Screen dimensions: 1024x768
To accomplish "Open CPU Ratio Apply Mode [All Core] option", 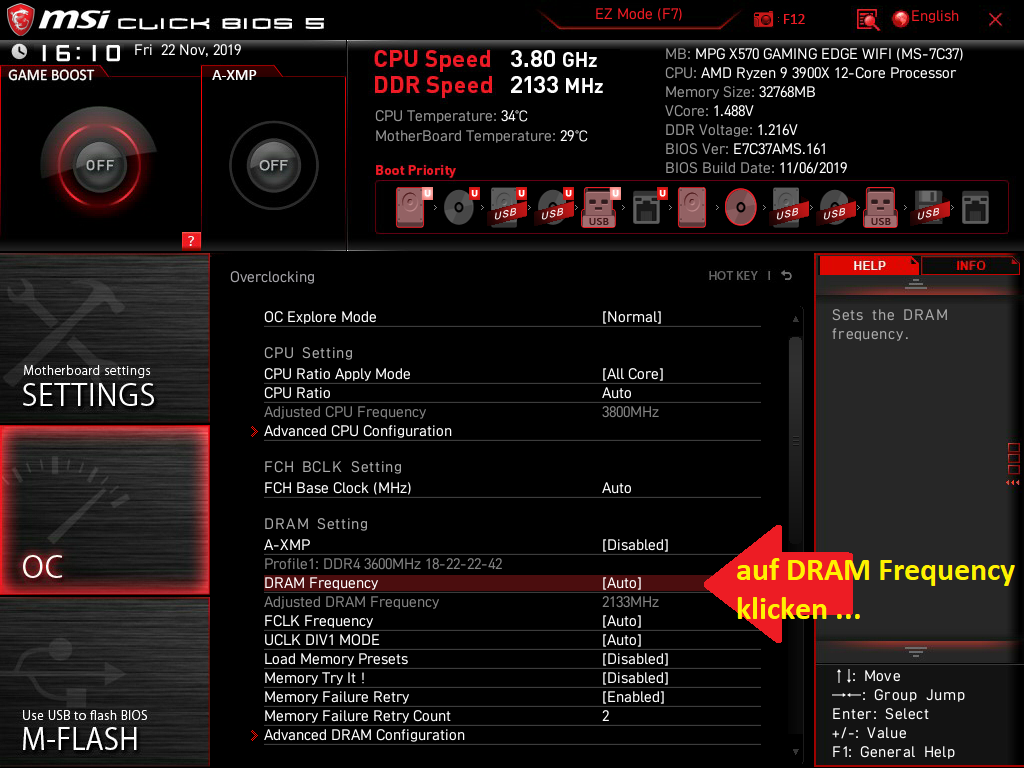I will (632, 374).
